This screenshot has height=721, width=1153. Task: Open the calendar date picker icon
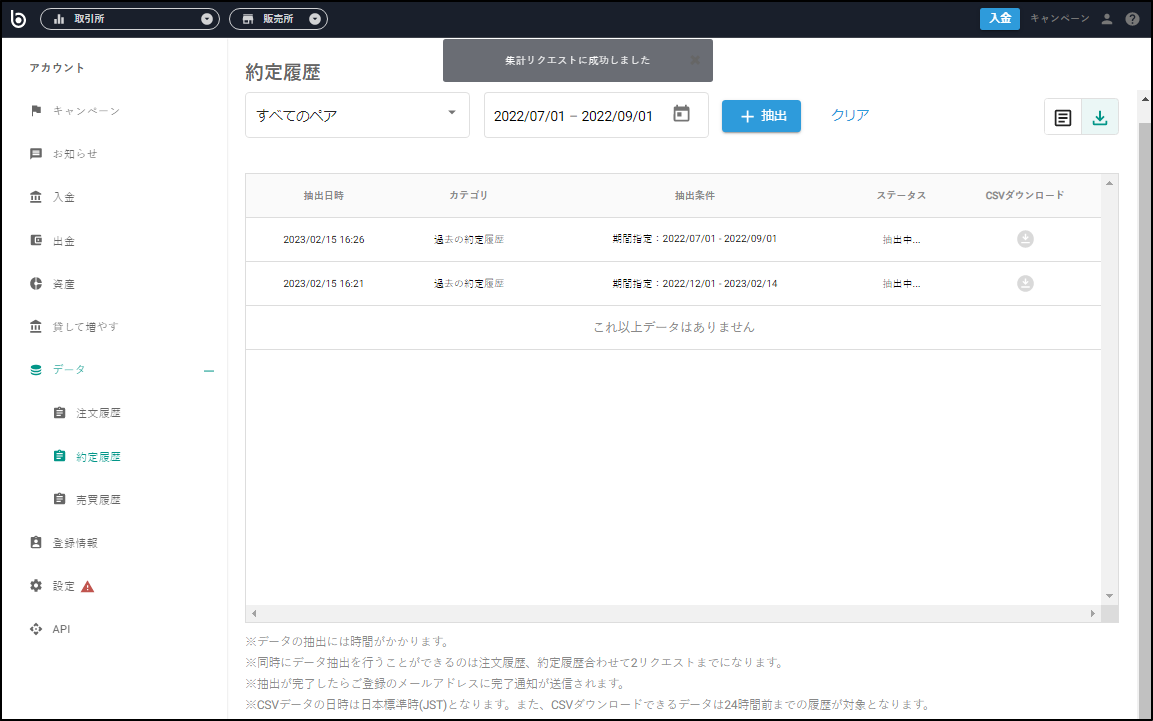[682, 114]
